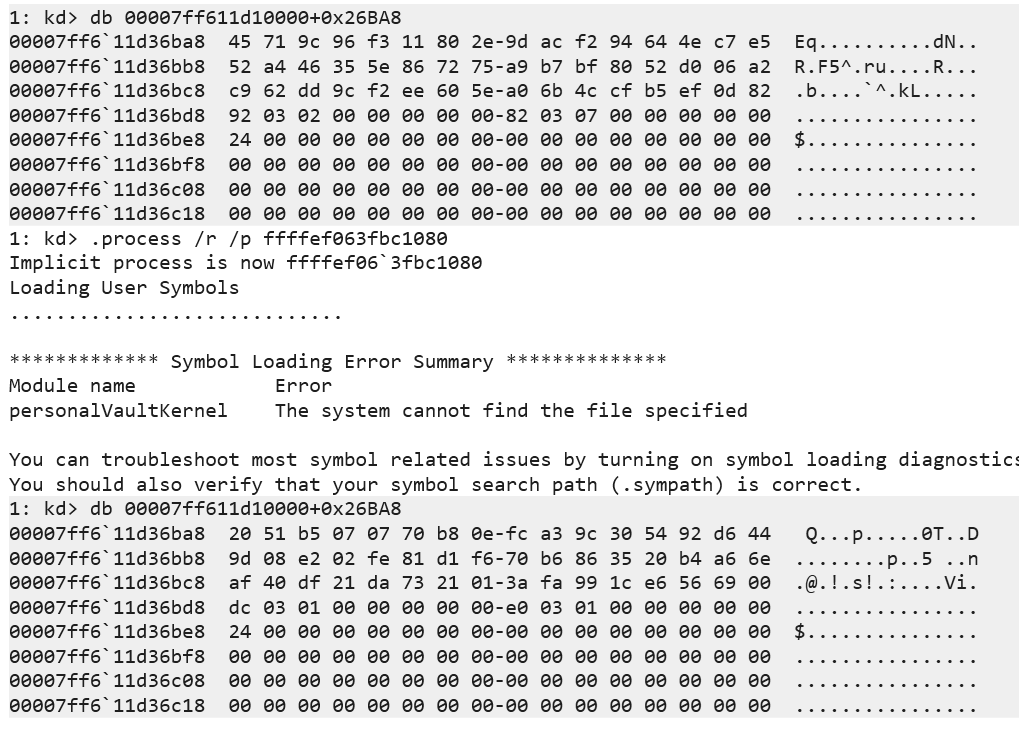Image resolution: width=1019 pixels, height=732 pixels.
Task: Click the personalVaultKernel module name
Action: point(118,410)
